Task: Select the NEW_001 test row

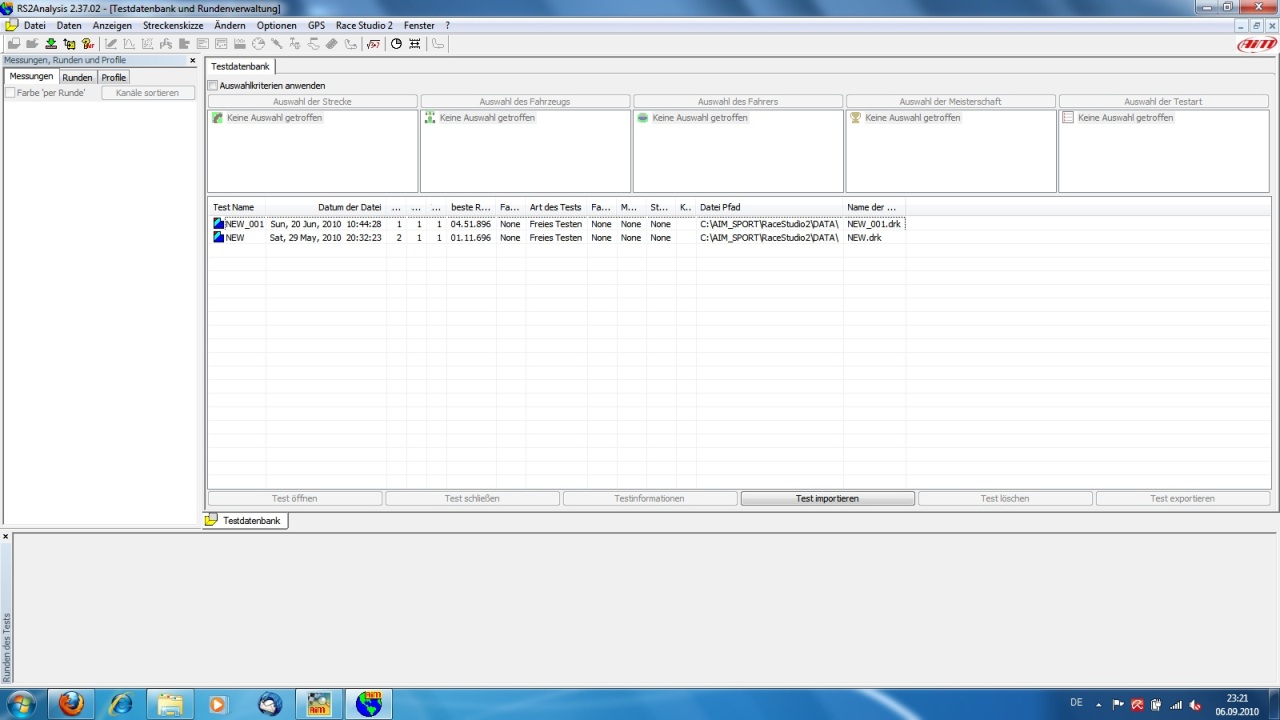Action: [x=558, y=224]
